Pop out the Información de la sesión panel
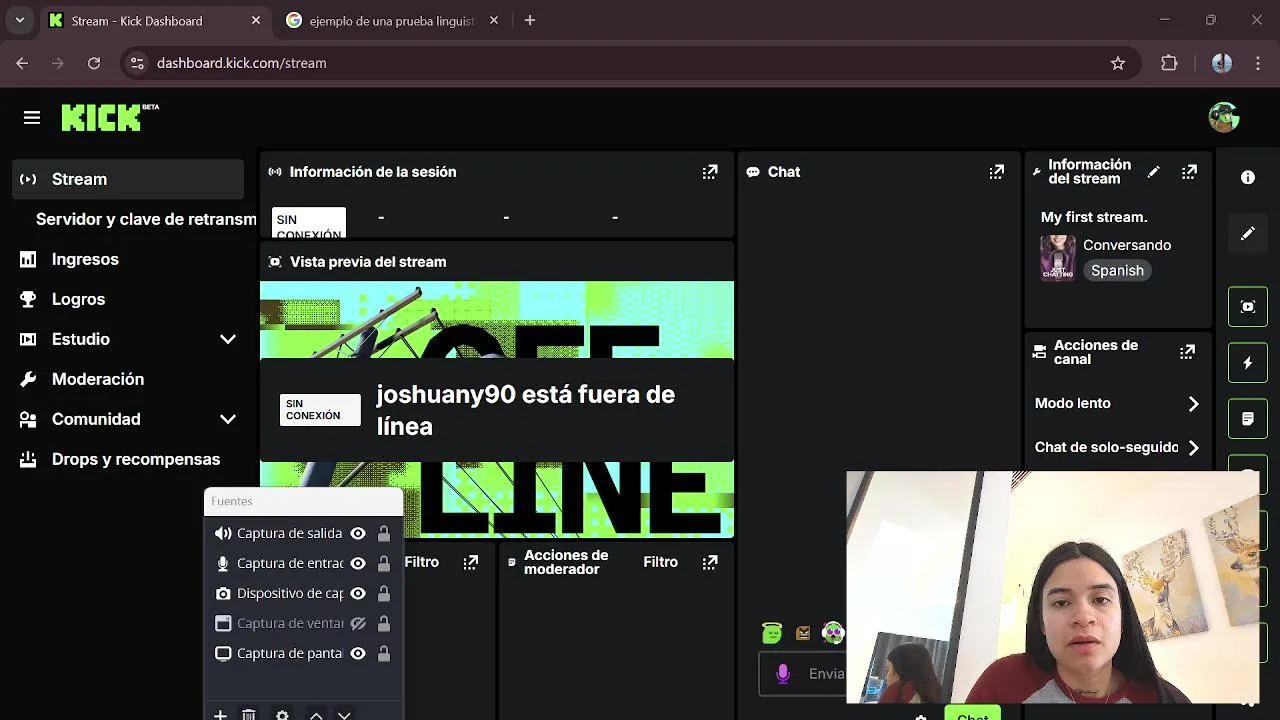Screen dimensions: 1280x720 click(x=710, y=172)
